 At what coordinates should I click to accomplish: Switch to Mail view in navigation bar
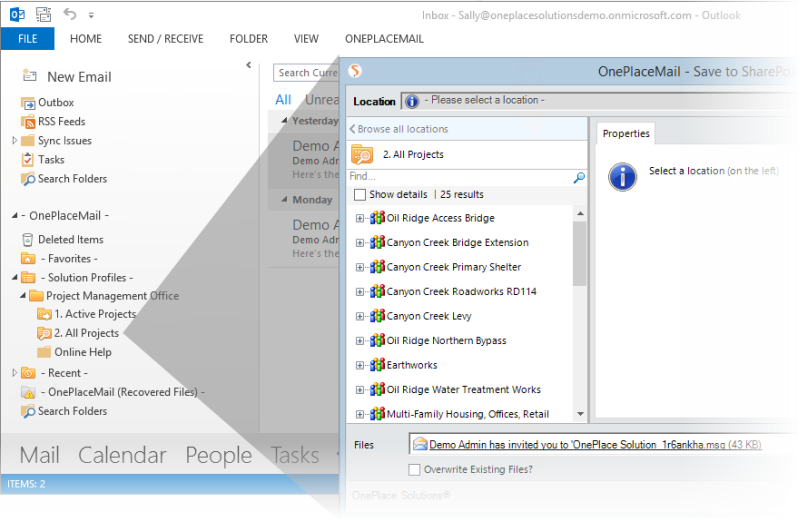[x=40, y=455]
